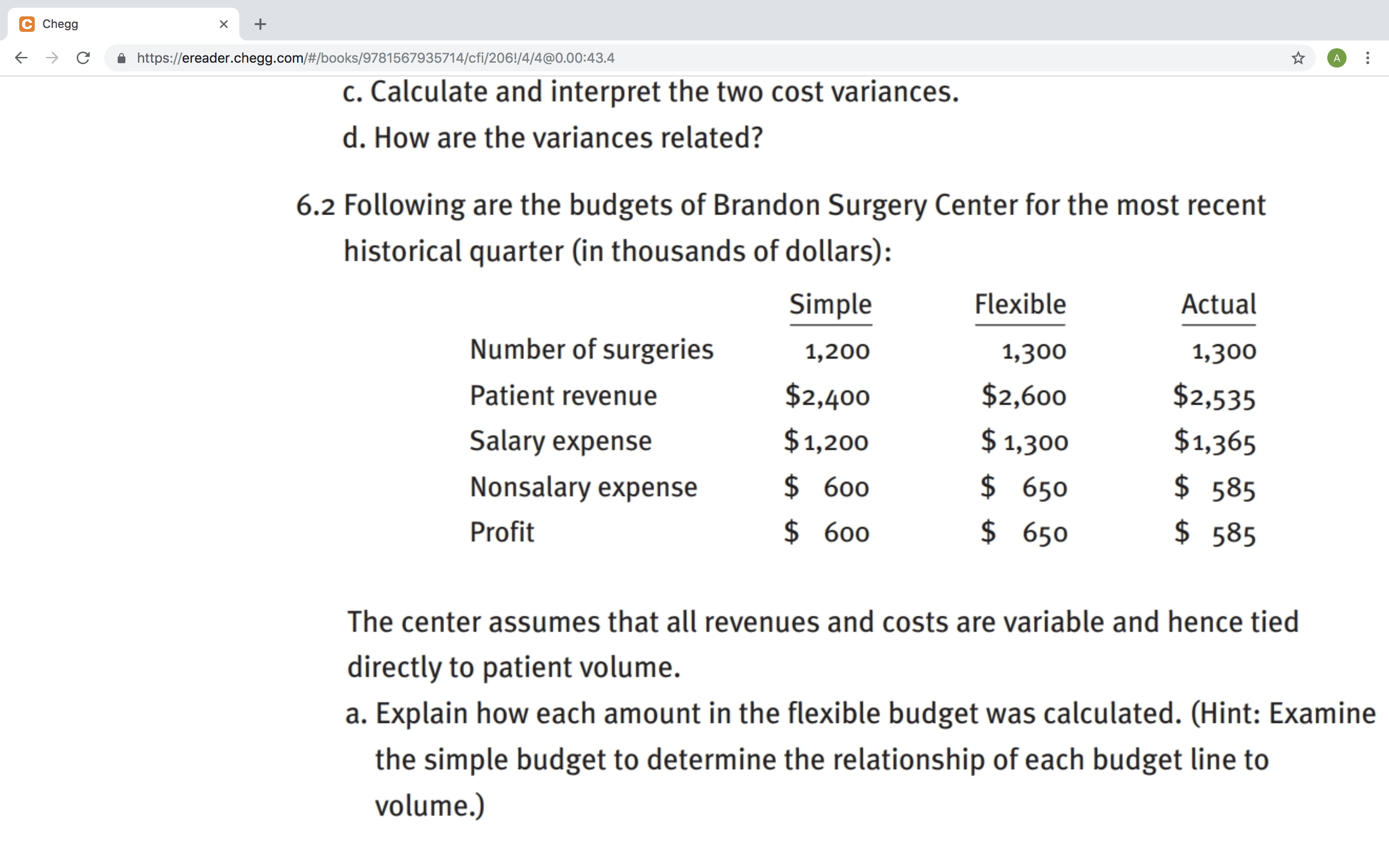Click the browser back arrow
1389x868 pixels.
pyautogui.click(x=21, y=58)
